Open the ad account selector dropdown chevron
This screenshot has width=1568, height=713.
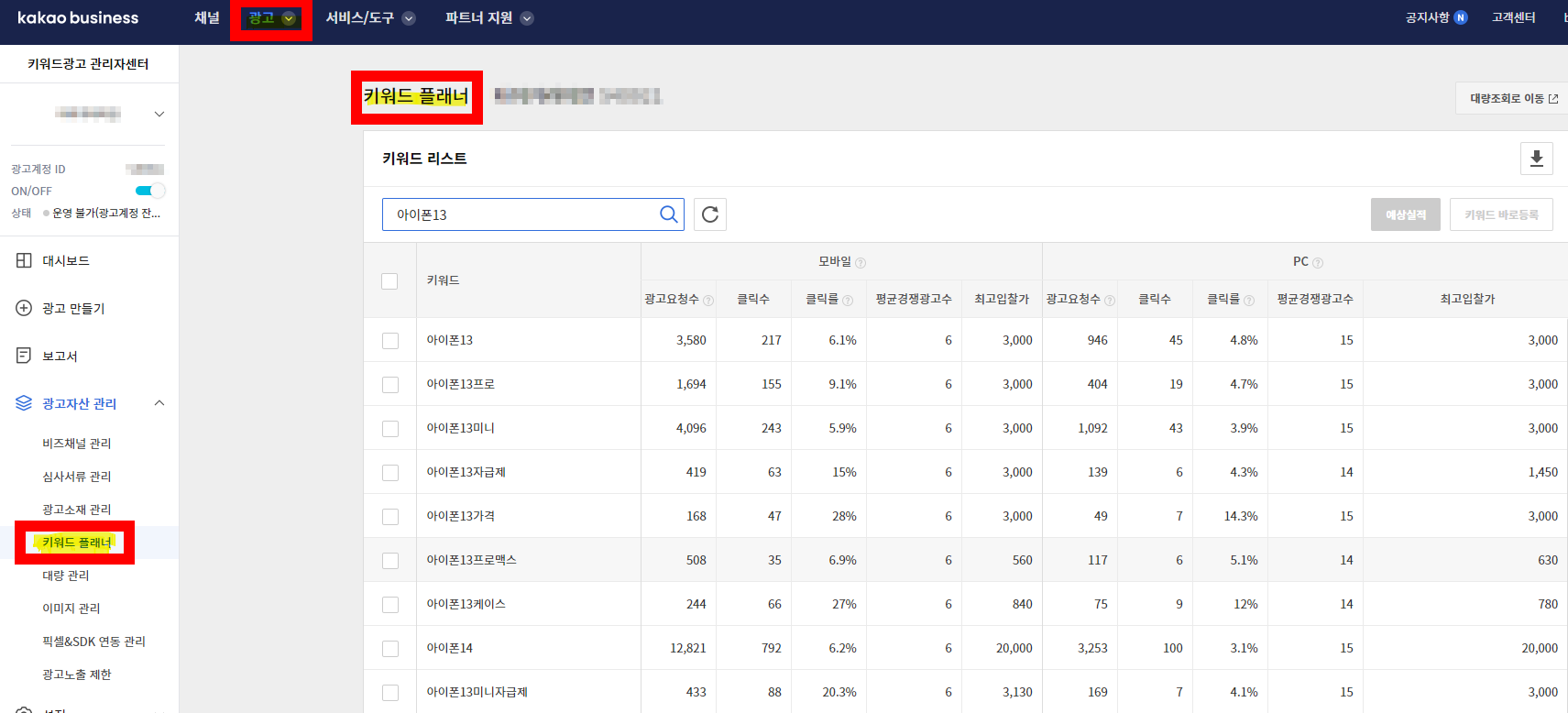click(x=159, y=114)
